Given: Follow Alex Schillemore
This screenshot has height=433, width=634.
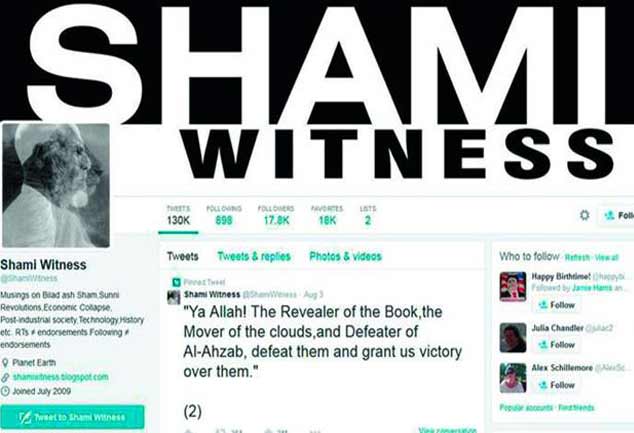Looking at the screenshot, I should point(556,385).
